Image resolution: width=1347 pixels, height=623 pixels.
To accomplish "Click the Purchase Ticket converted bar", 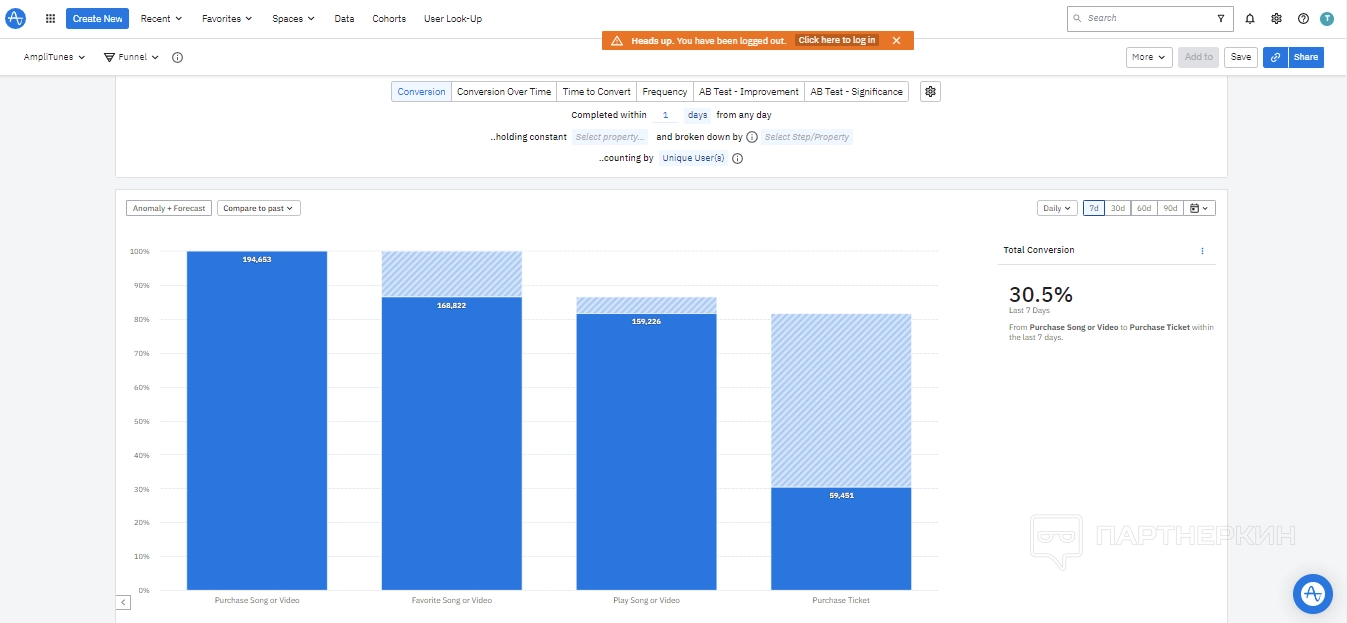I will 840,540.
